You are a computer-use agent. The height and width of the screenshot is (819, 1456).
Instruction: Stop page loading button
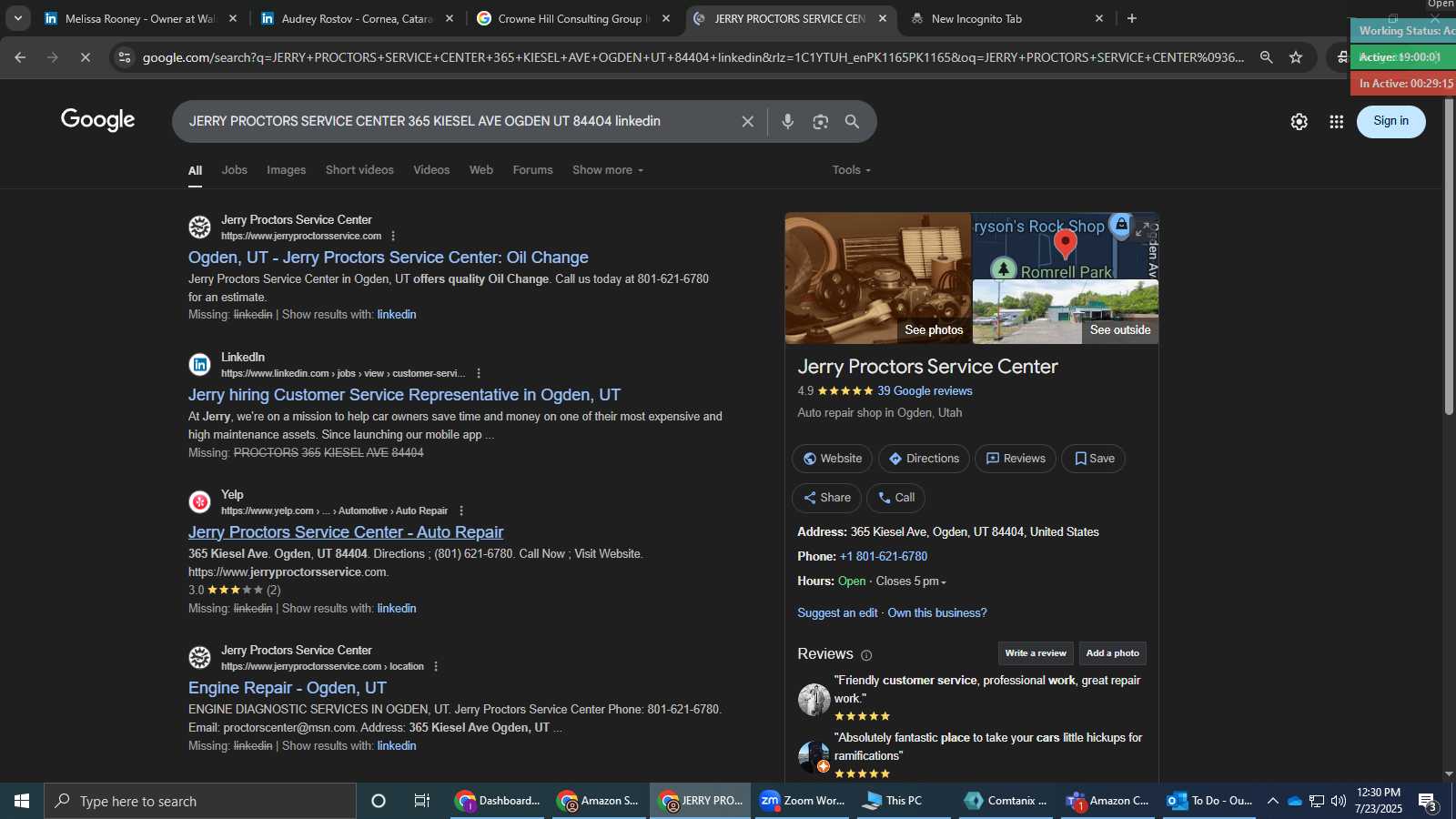[x=84, y=57]
